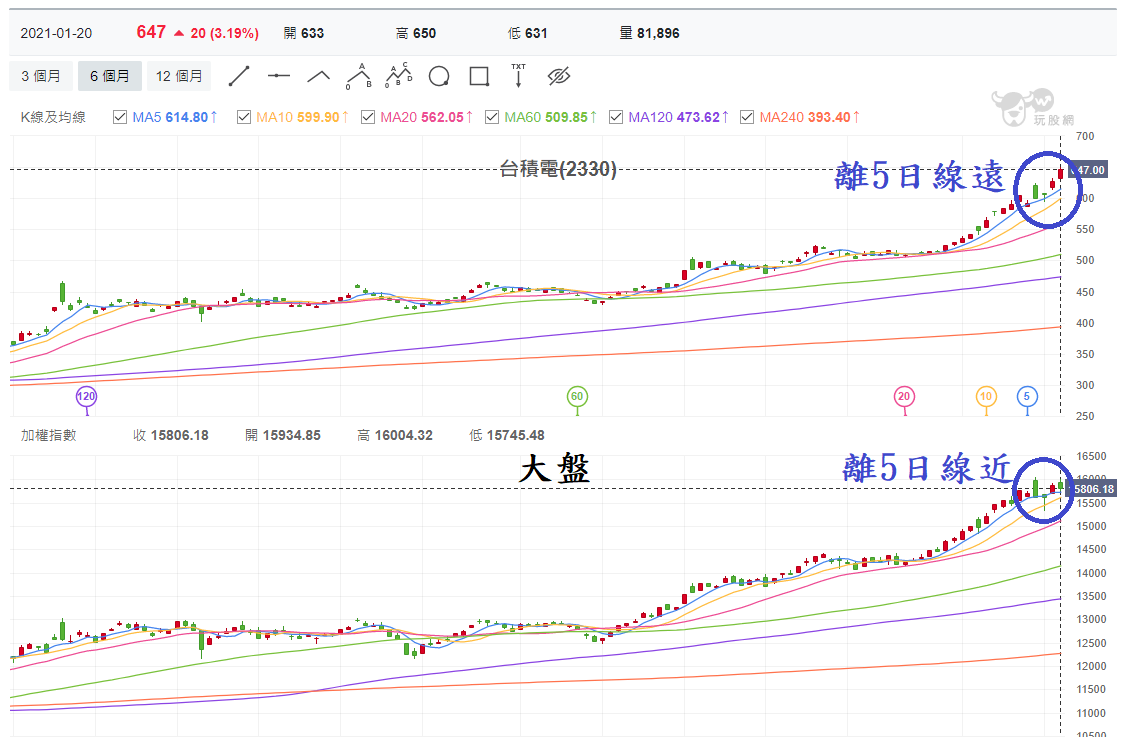Click the 台積電(2330) chart title
Screen dimensions: 1139x737
[558, 169]
